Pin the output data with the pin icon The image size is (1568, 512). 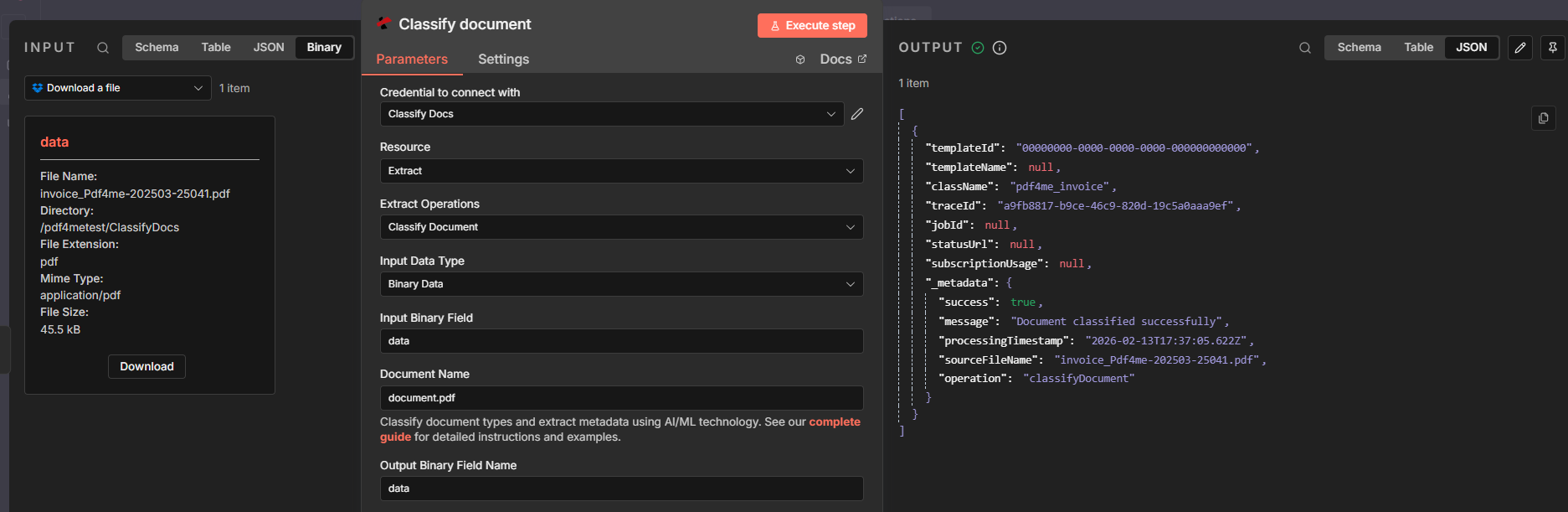1552,48
